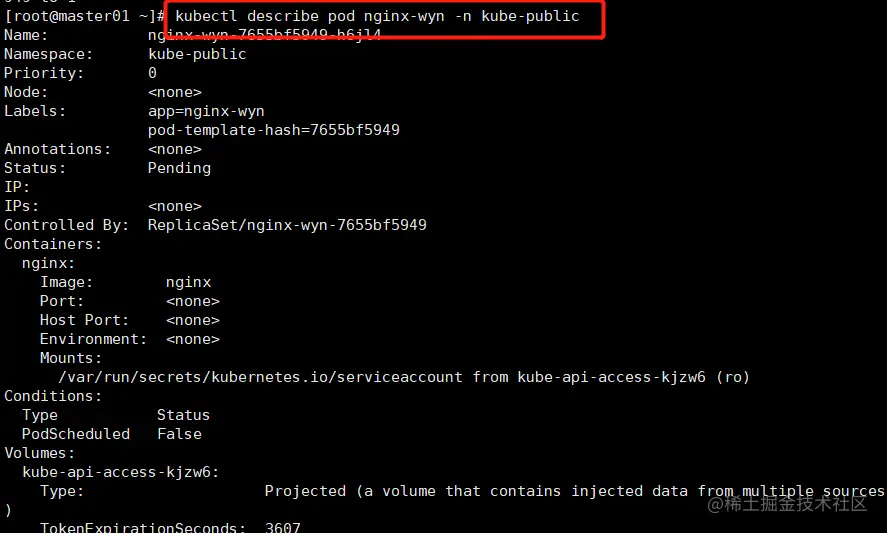The width and height of the screenshot is (887, 533).
Task: Click the root@master01 shell prompt
Action: pyautogui.click(x=84, y=16)
